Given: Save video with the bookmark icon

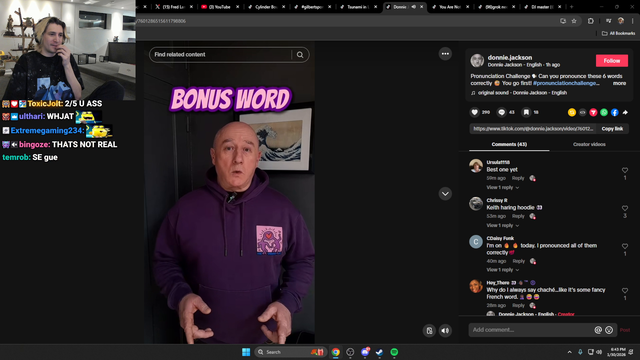Looking at the screenshot, I should 527,112.
